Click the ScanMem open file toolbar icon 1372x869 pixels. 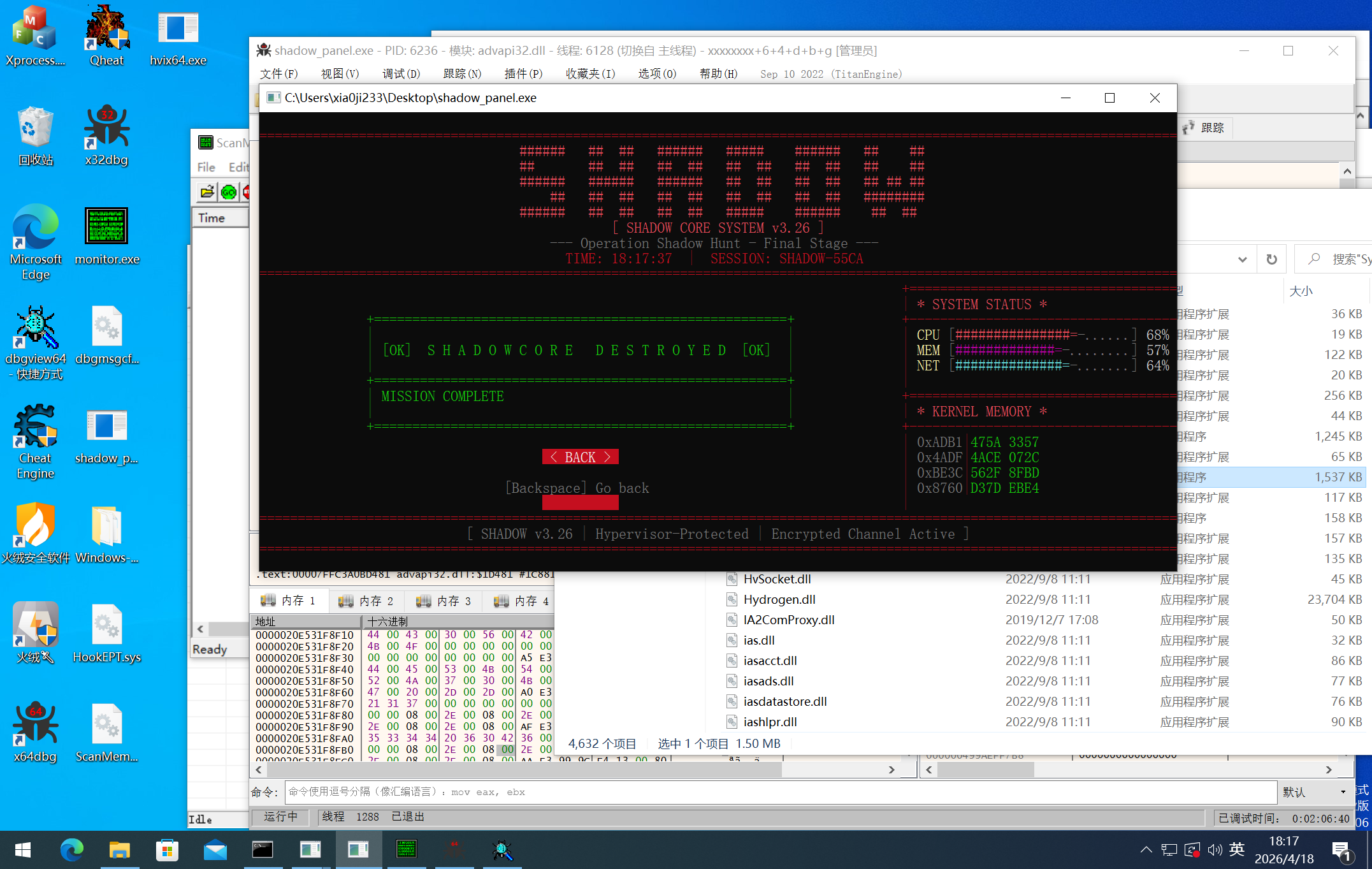click(207, 192)
